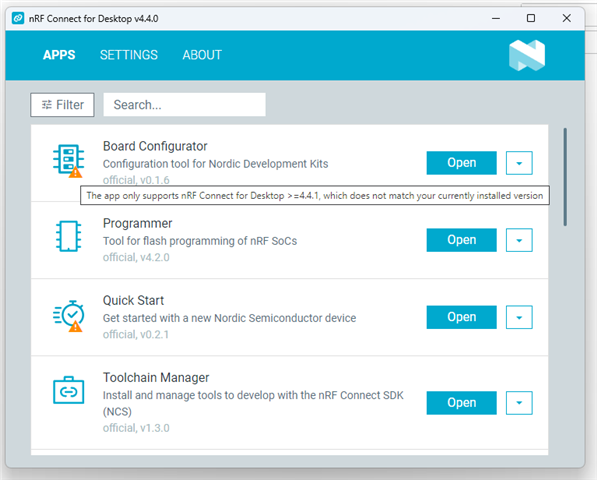Click the app list vertical scrollbar
The width and height of the screenshot is (597, 480).
tap(565, 177)
